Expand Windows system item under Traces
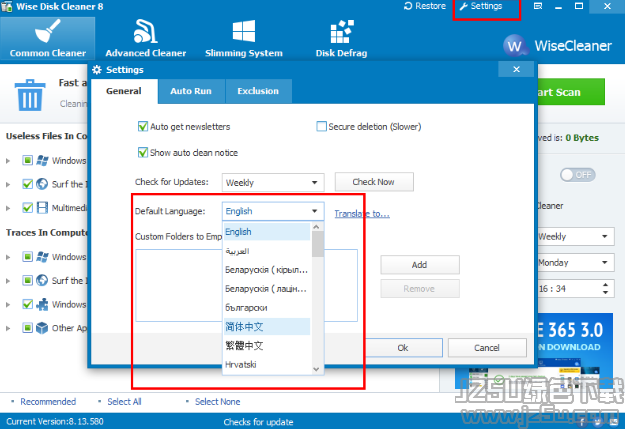 point(8,257)
